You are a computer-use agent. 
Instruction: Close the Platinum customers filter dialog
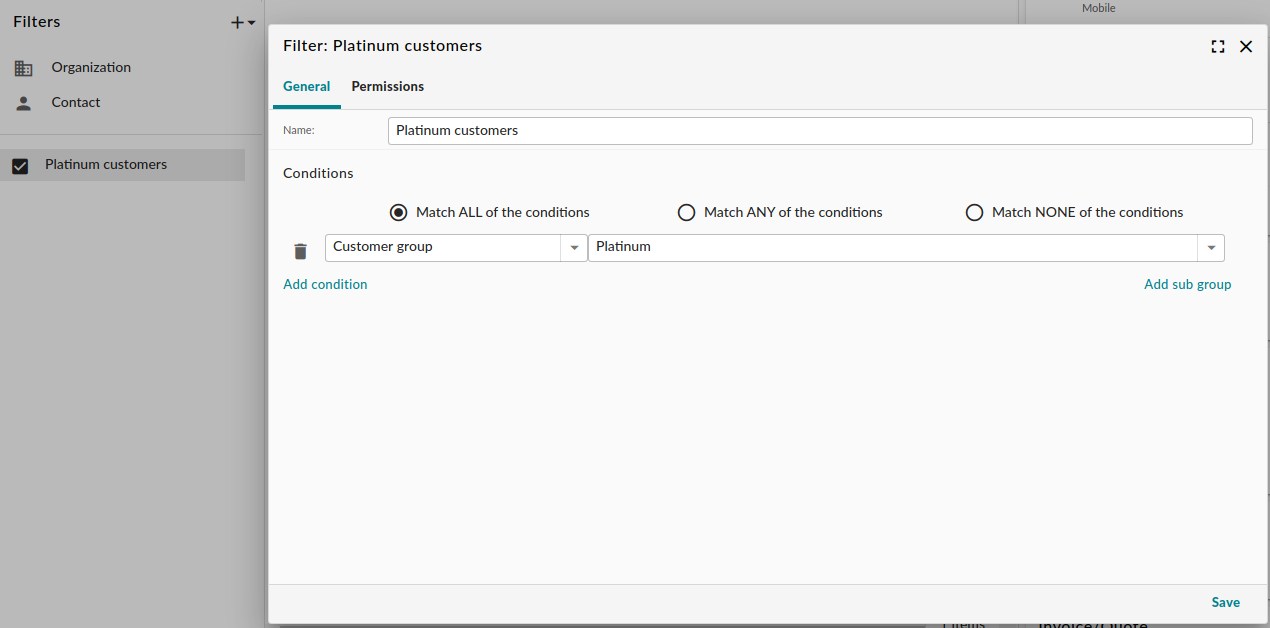[x=1245, y=46]
